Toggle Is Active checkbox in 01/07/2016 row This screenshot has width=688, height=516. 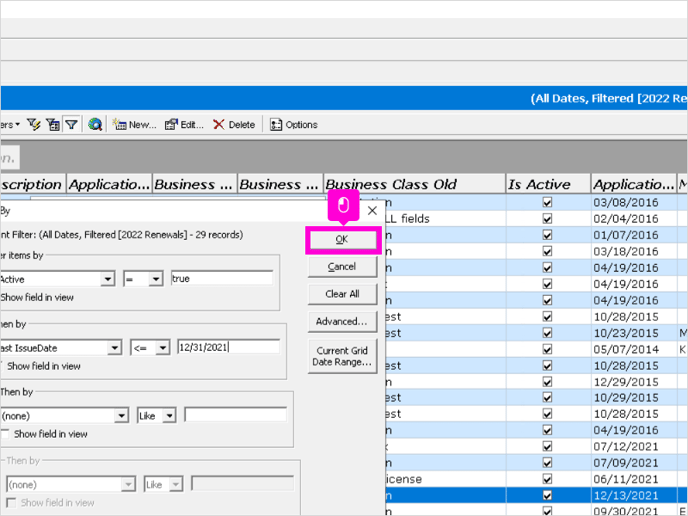click(x=547, y=235)
